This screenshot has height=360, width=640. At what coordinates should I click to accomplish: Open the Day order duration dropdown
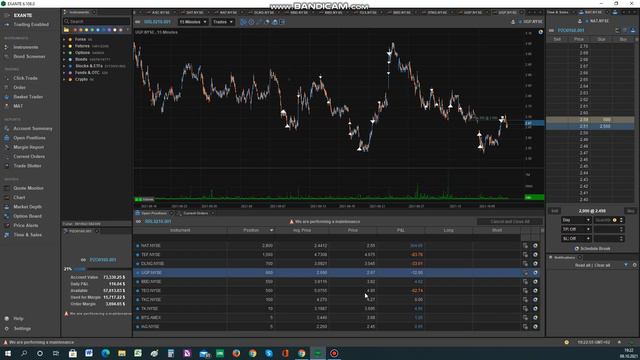point(576,220)
